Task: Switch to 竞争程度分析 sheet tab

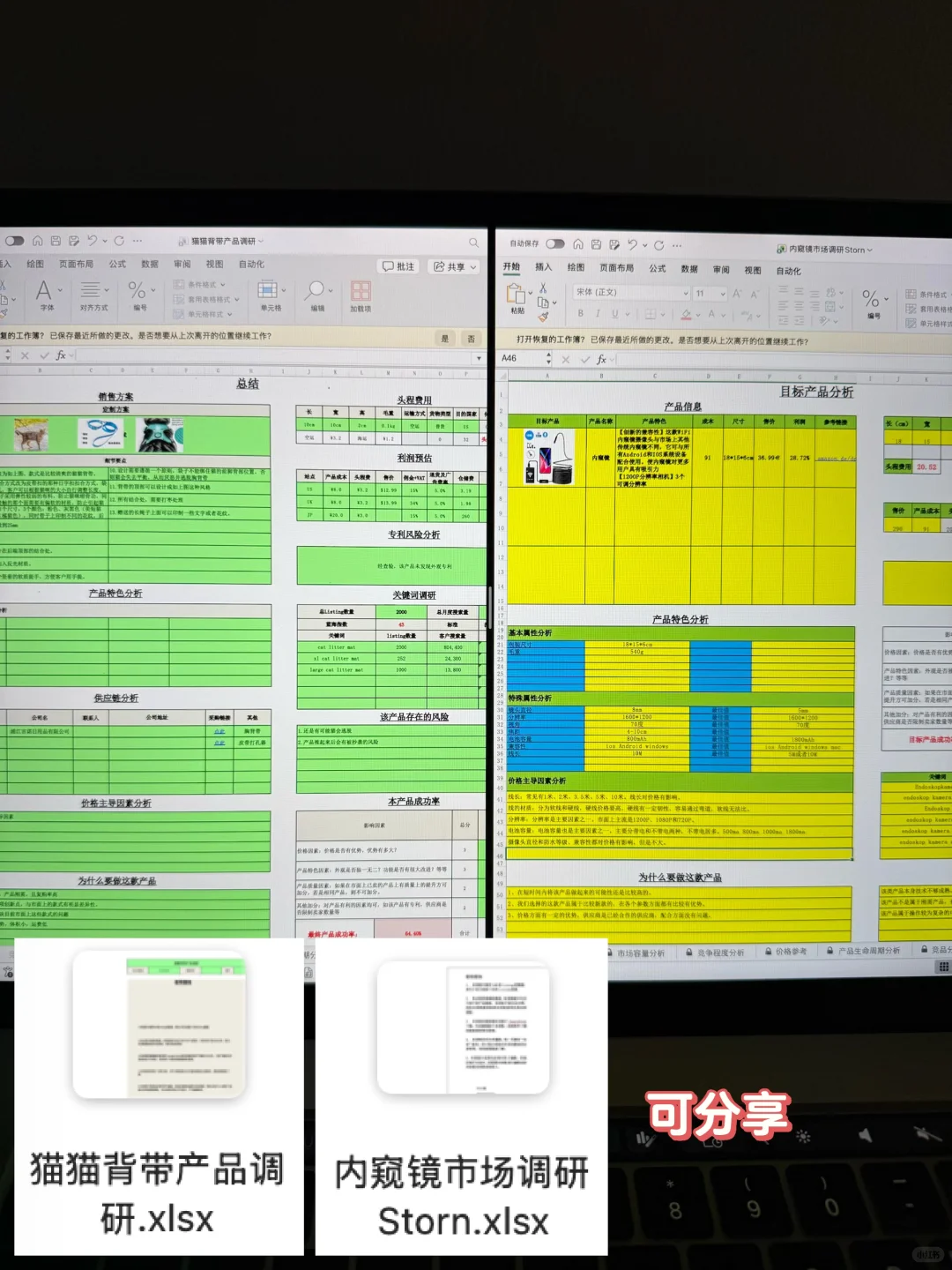Action: click(x=714, y=953)
